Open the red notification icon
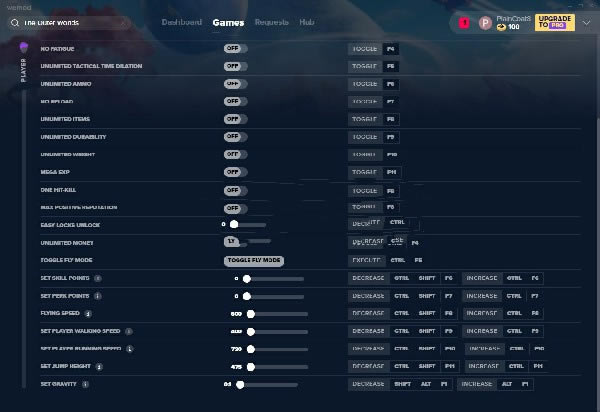This screenshot has height=412, width=600. (x=464, y=22)
